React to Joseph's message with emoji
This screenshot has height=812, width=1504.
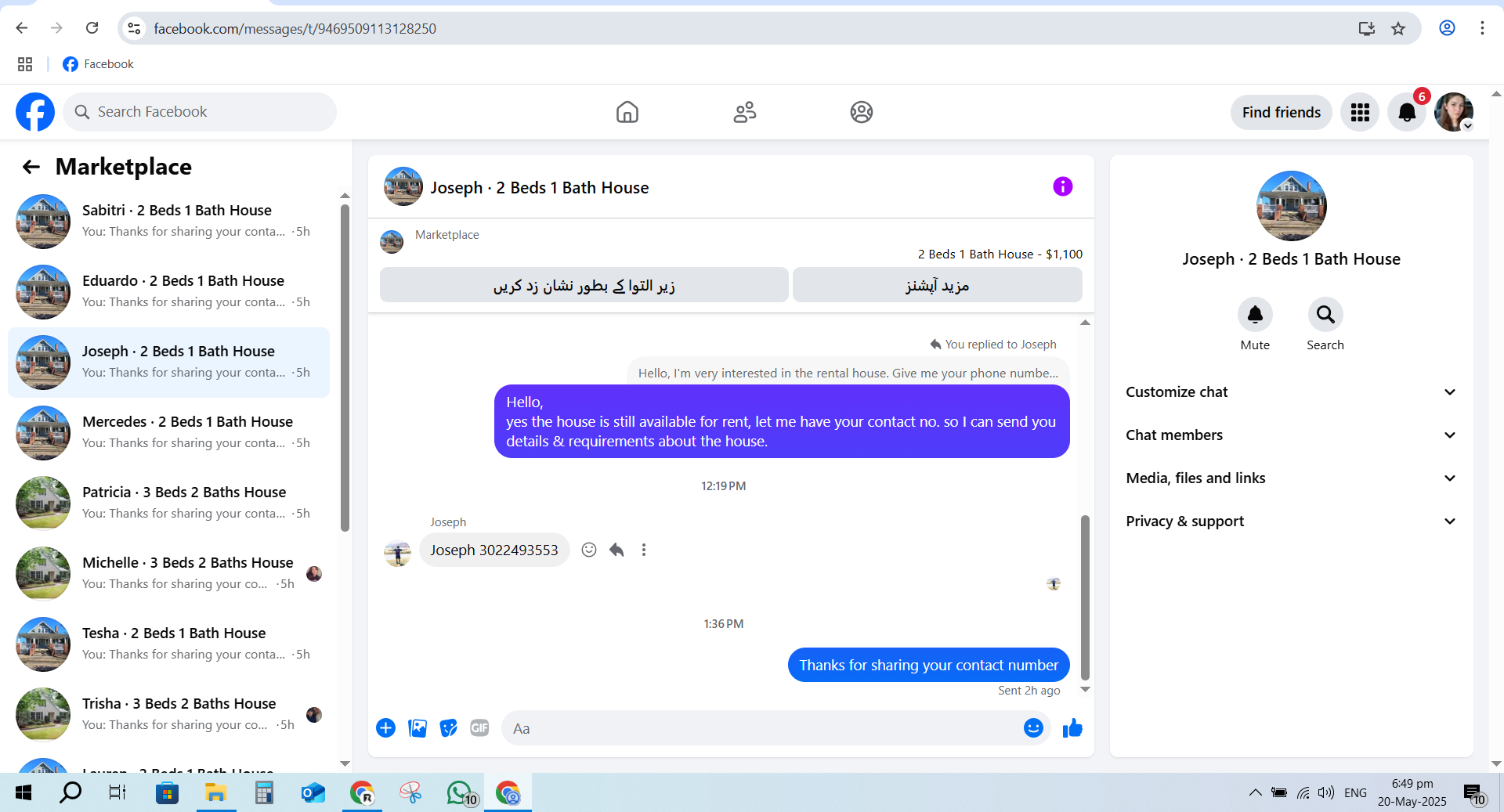pos(589,550)
